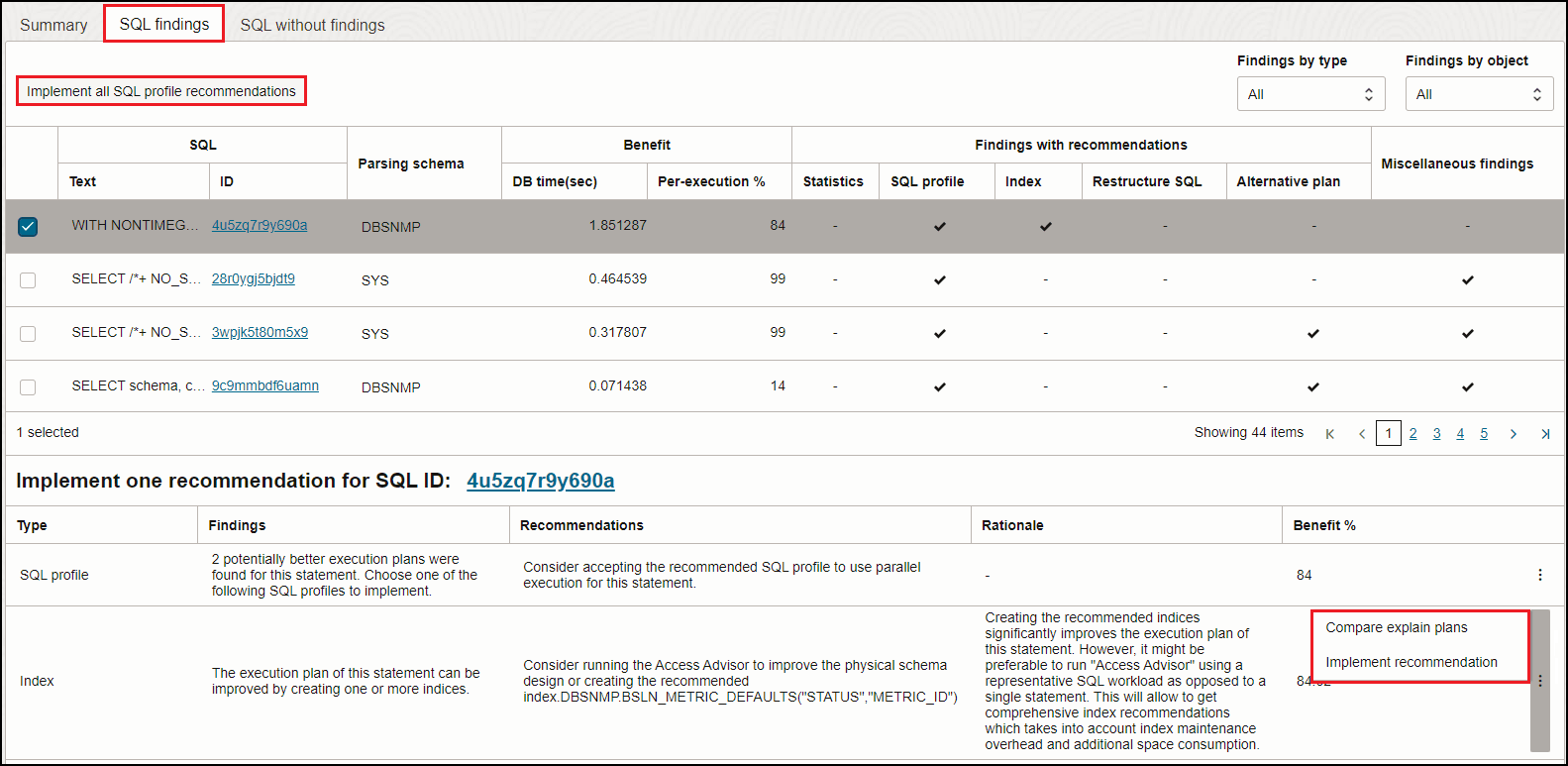
Task: Go to next page arrow
Action: point(1513,434)
